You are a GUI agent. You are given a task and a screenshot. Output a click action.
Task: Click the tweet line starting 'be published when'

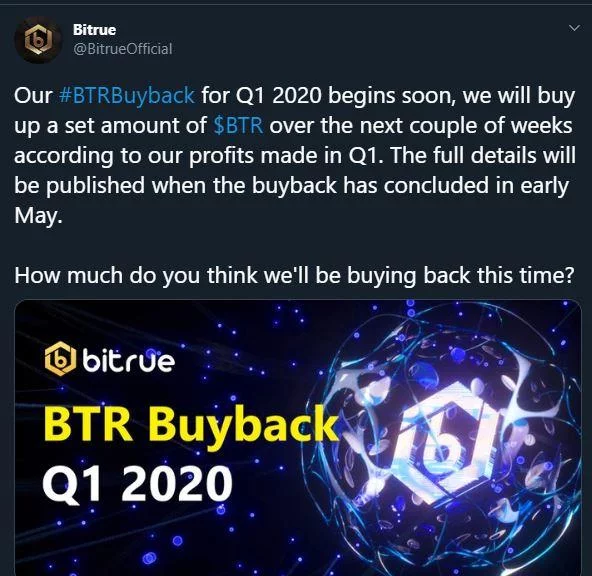[x=291, y=186]
